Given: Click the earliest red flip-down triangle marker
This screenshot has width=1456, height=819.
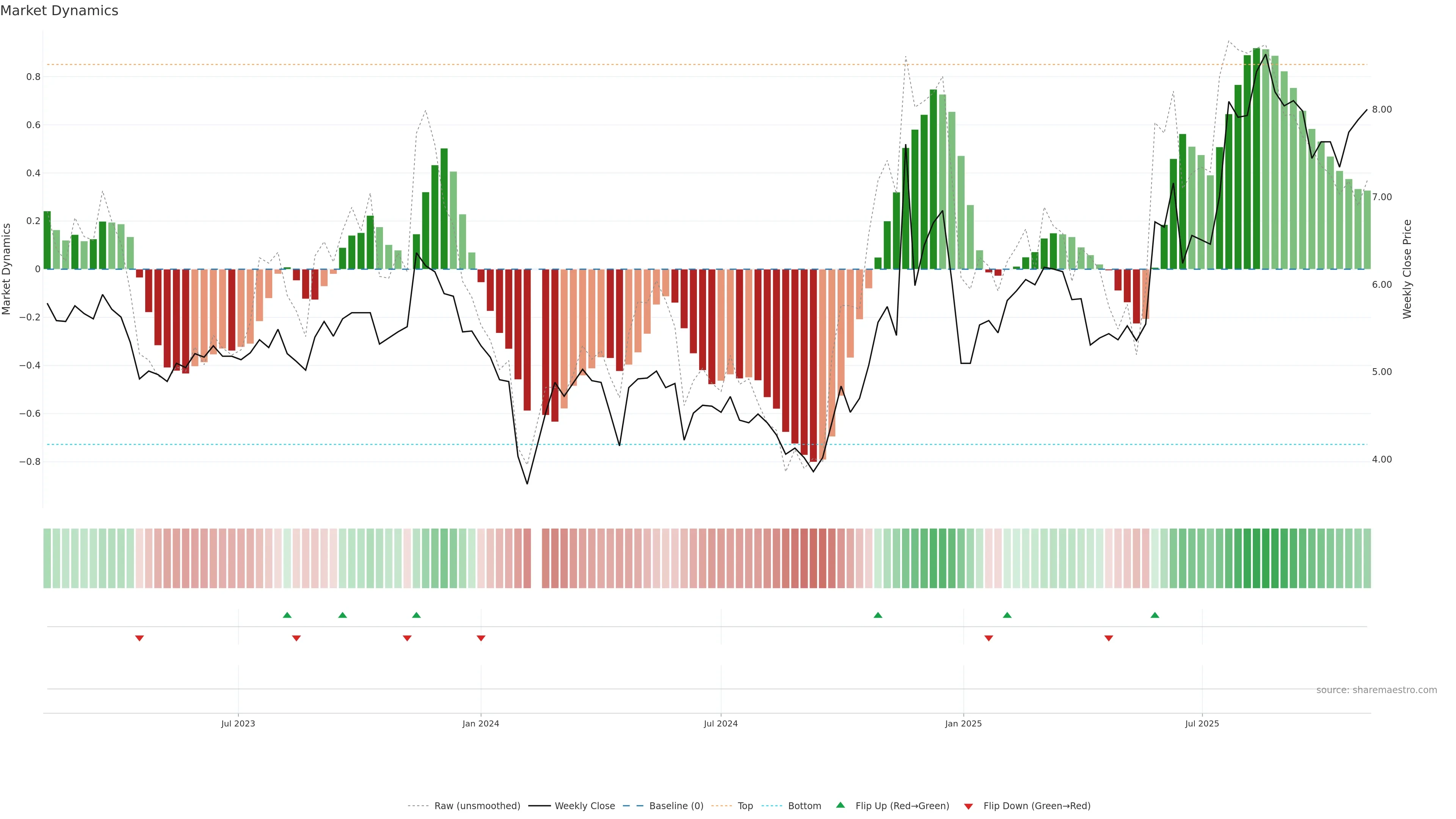Looking at the screenshot, I should coord(140,638).
